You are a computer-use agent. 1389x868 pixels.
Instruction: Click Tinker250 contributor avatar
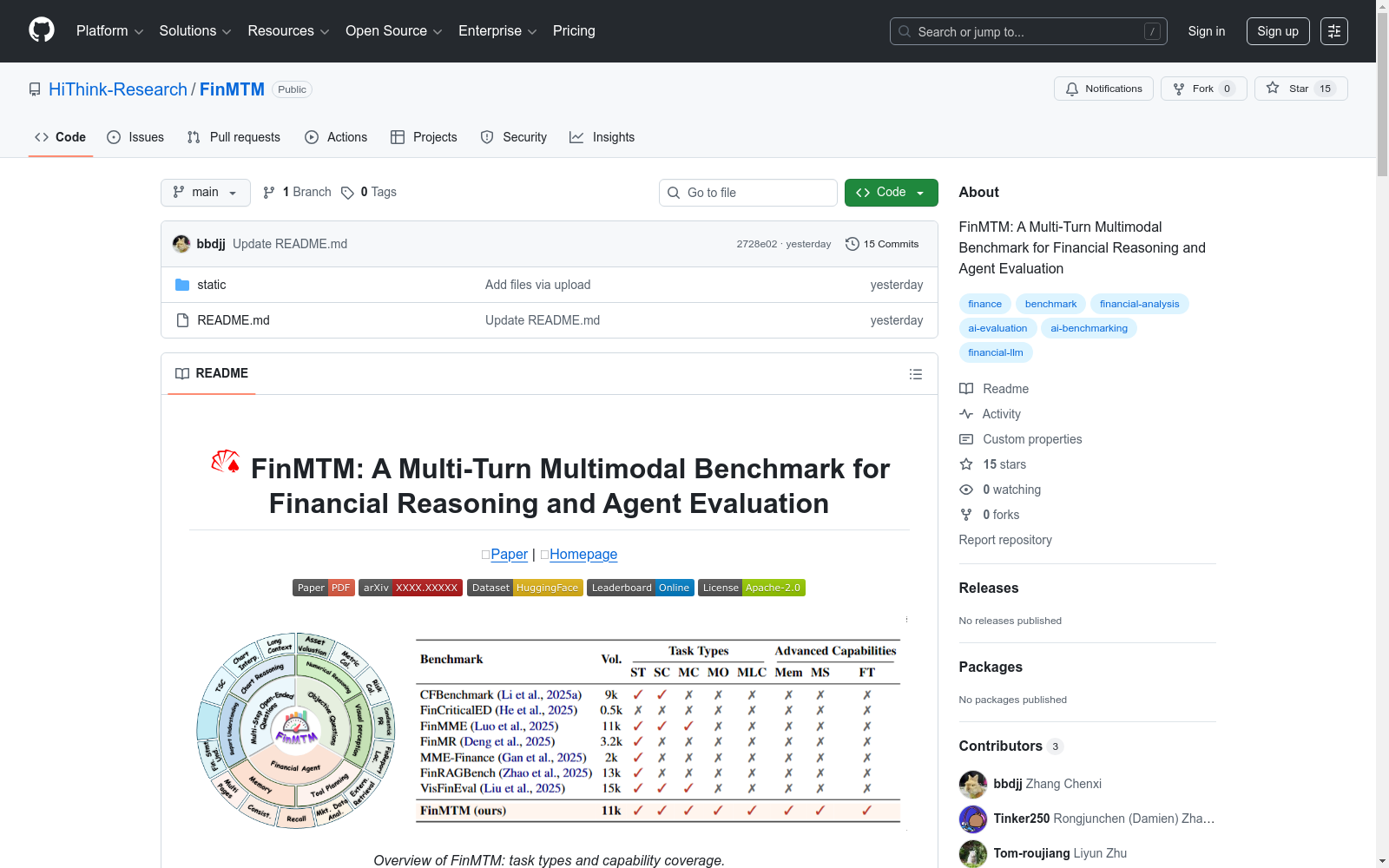coord(973,819)
